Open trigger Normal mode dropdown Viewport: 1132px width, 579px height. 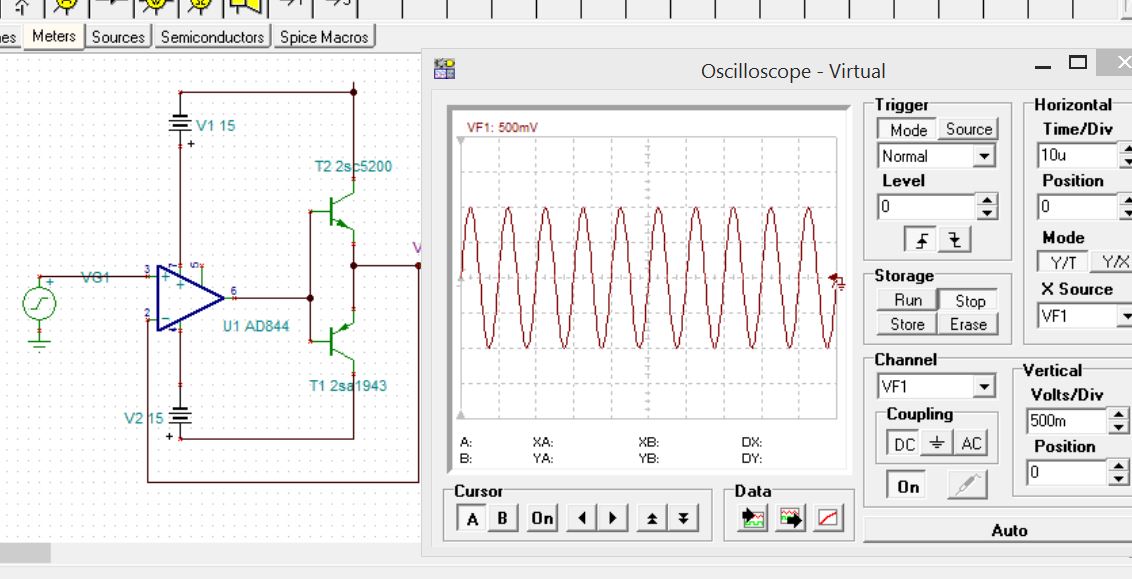point(983,156)
